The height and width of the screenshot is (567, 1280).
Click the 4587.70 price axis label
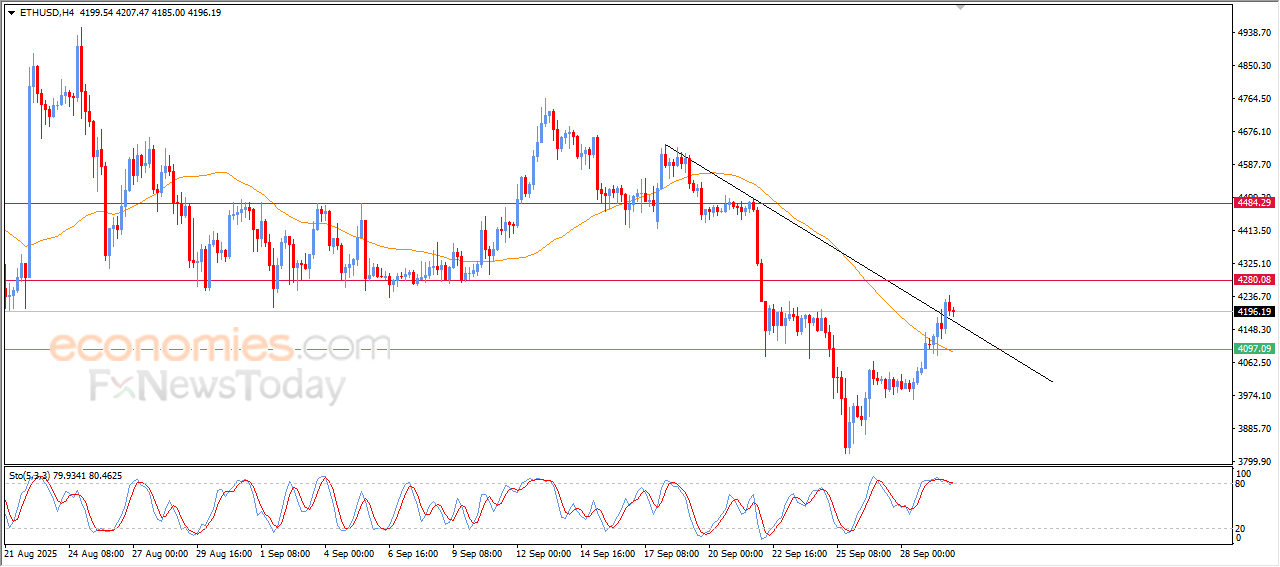tap(1256, 165)
